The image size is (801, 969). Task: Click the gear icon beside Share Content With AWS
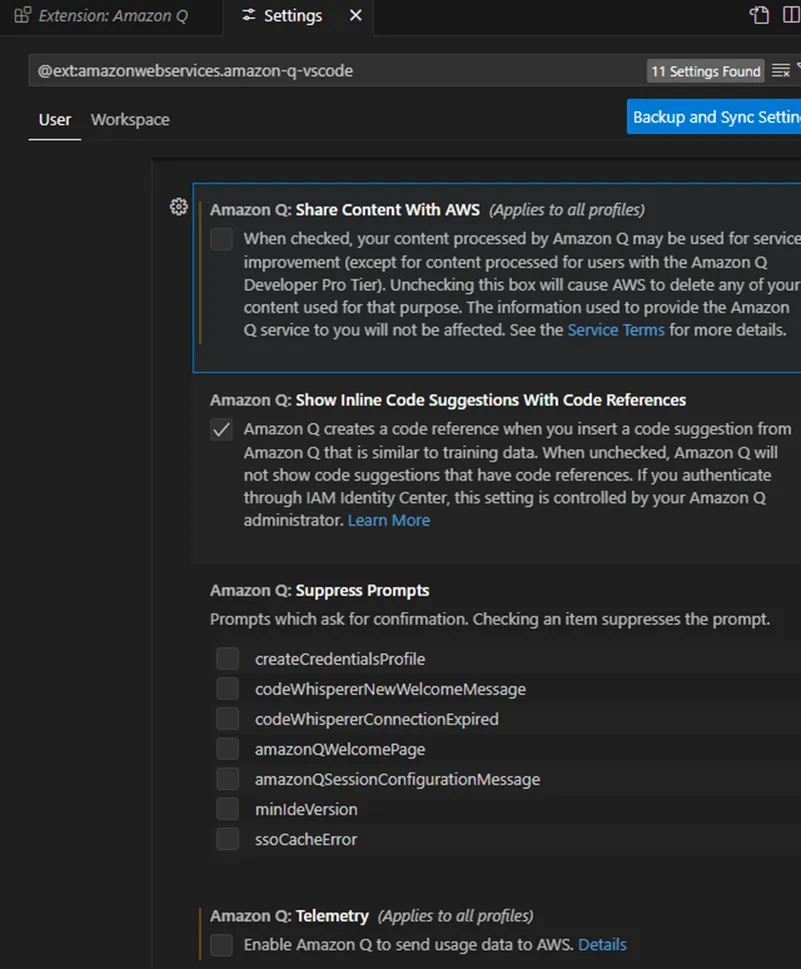(x=179, y=206)
